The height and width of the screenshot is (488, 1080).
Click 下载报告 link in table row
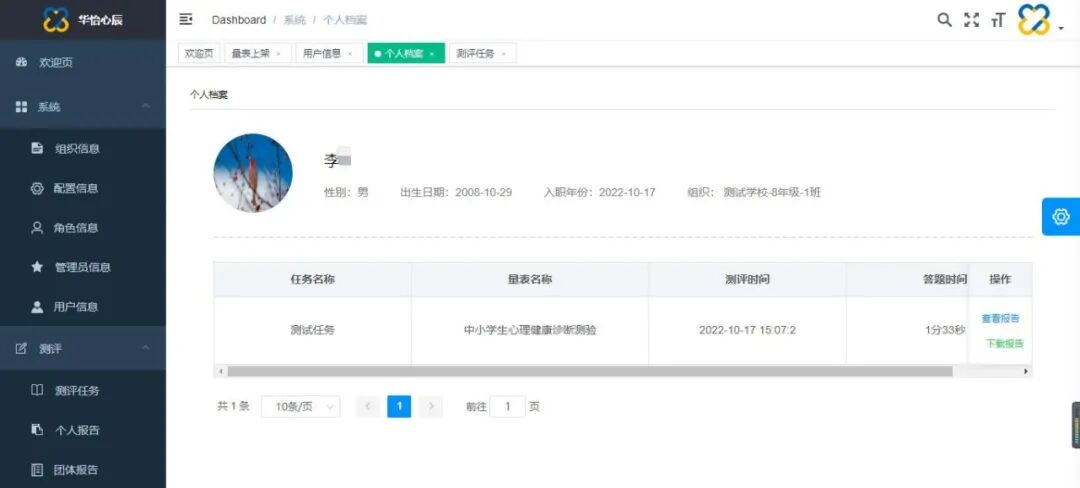pyautogui.click(x=1004, y=343)
